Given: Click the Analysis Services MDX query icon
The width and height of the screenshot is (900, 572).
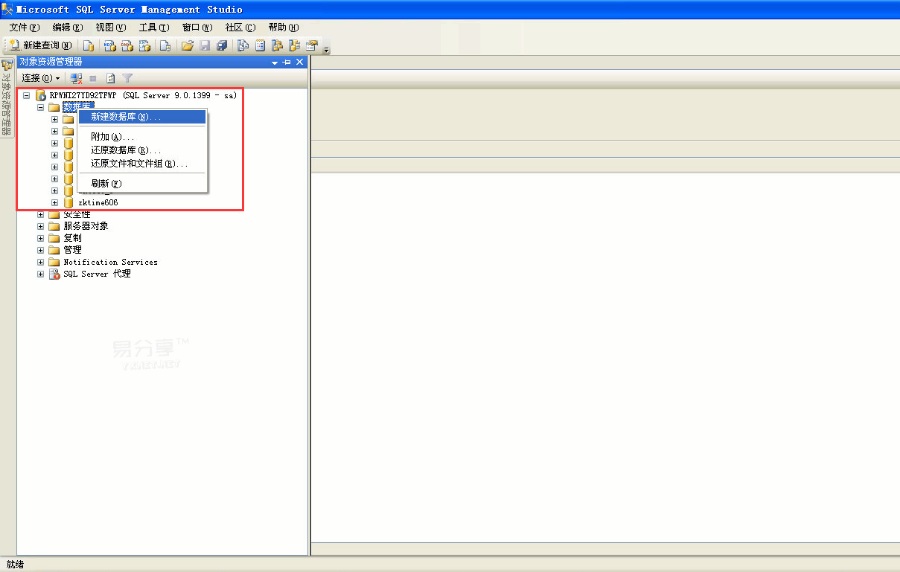Looking at the screenshot, I should [110, 45].
